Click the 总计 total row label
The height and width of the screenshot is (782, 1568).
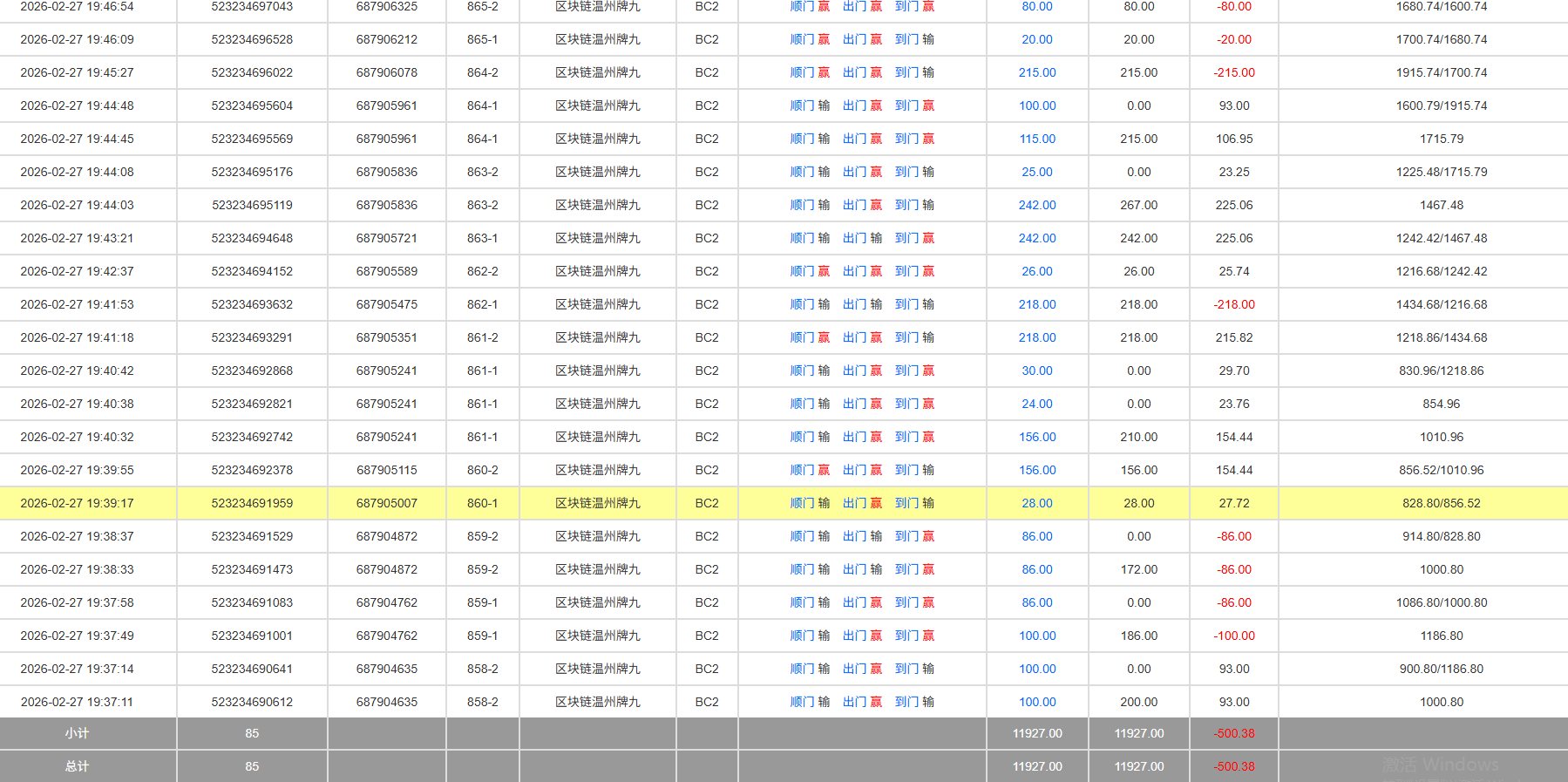(77, 766)
